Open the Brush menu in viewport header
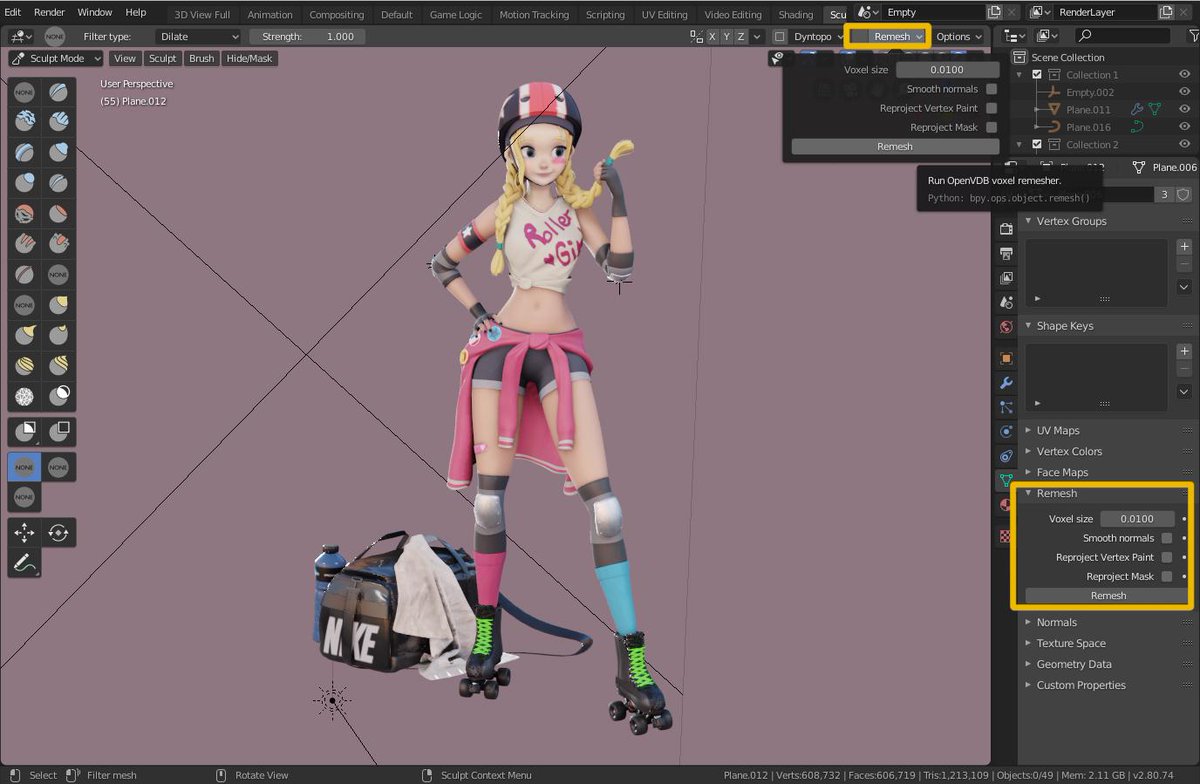1200x784 pixels. [202, 58]
